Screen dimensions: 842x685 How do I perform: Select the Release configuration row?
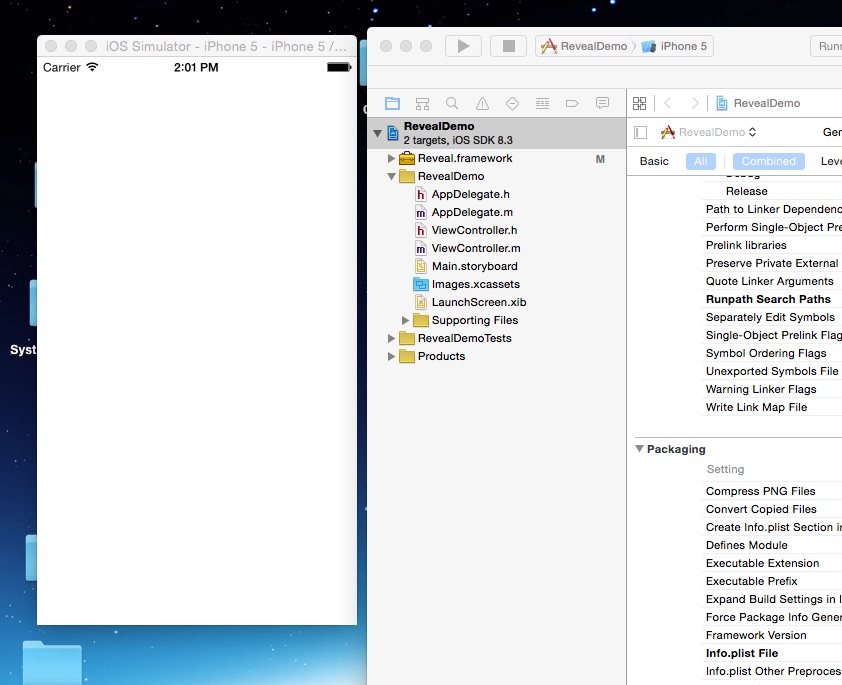pyautogui.click(x=746, y=191)
